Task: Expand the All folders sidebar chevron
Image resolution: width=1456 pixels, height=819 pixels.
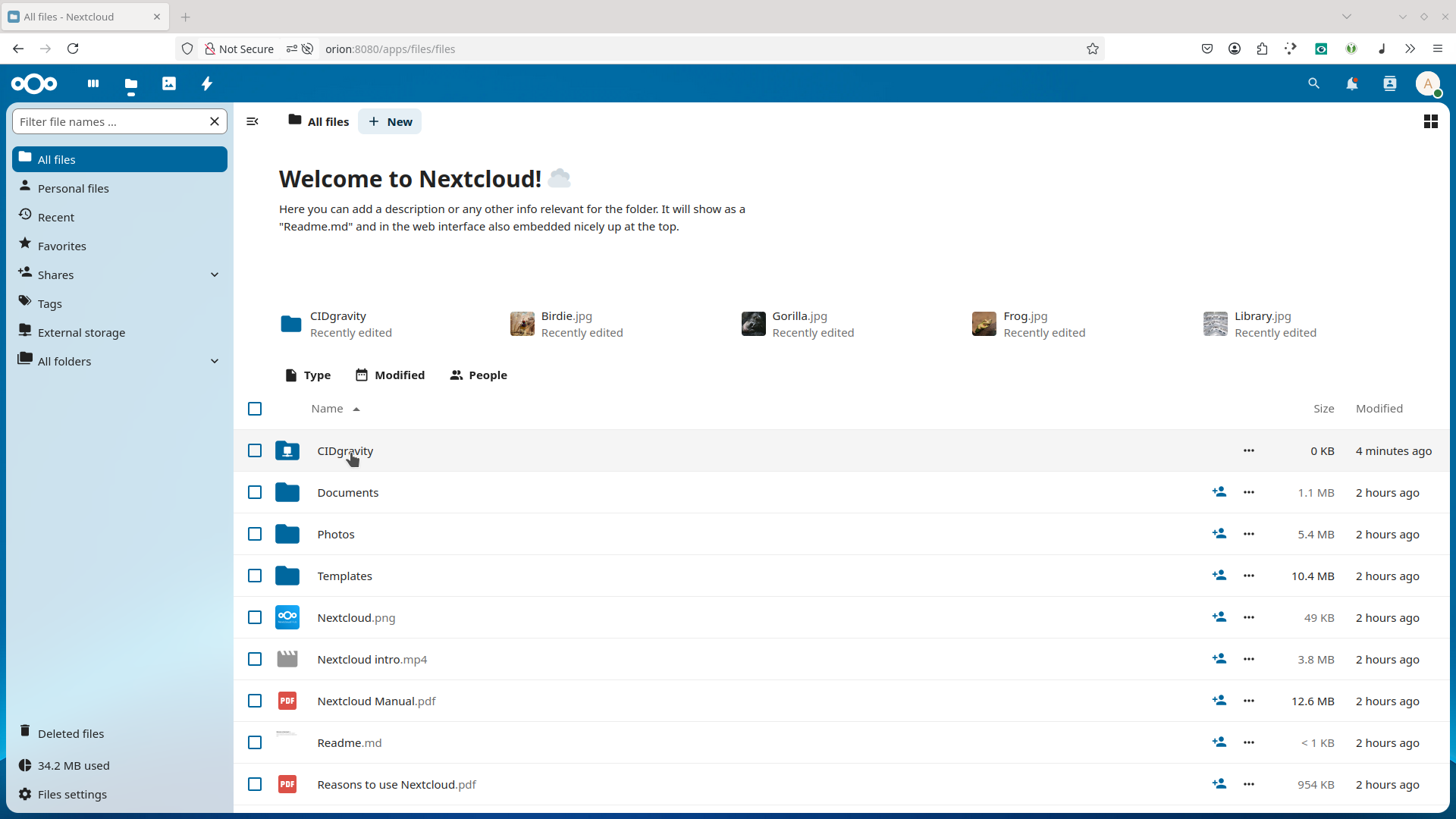Action: coord(215,361)
